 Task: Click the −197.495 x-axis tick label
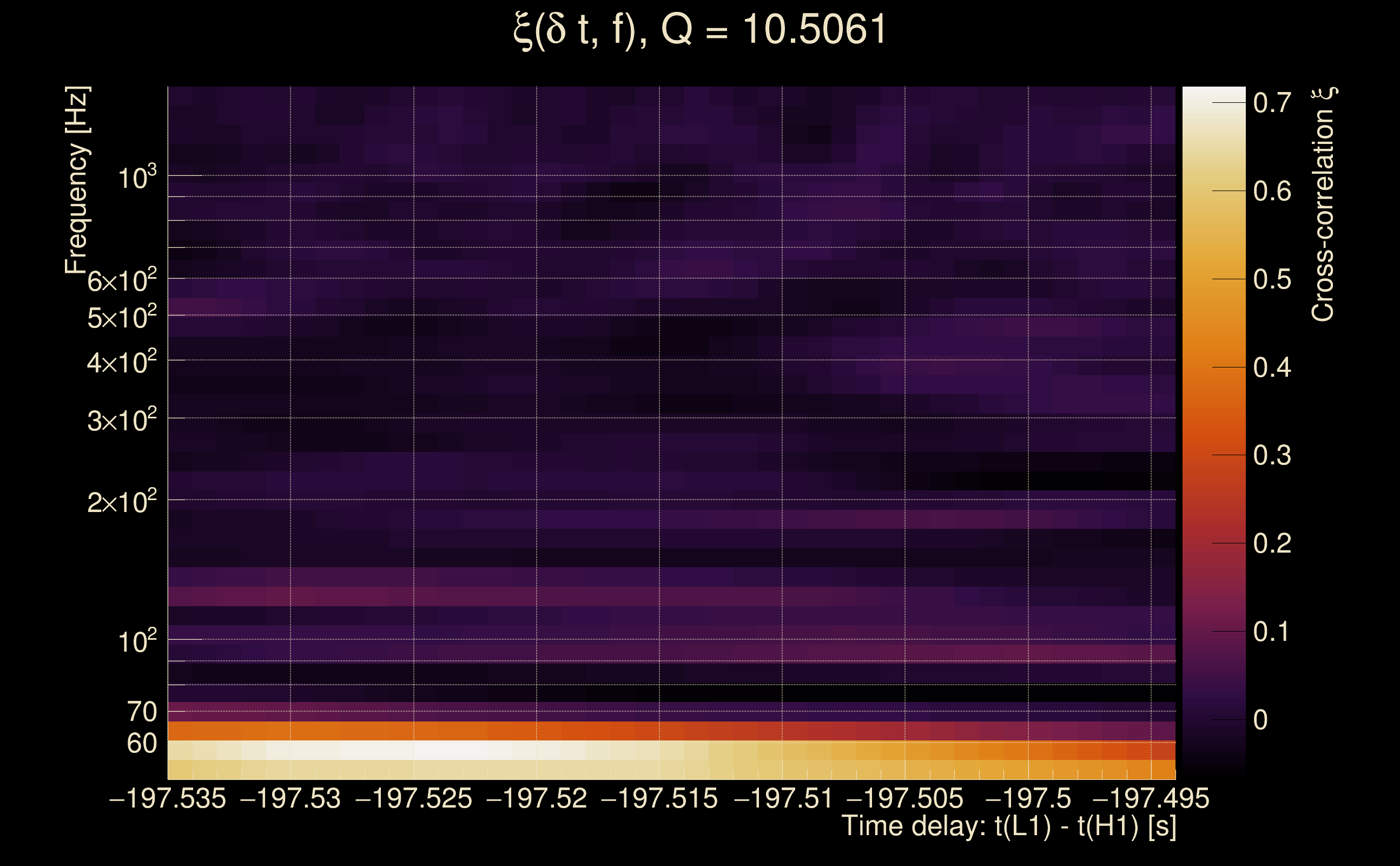coord(1151,798)
